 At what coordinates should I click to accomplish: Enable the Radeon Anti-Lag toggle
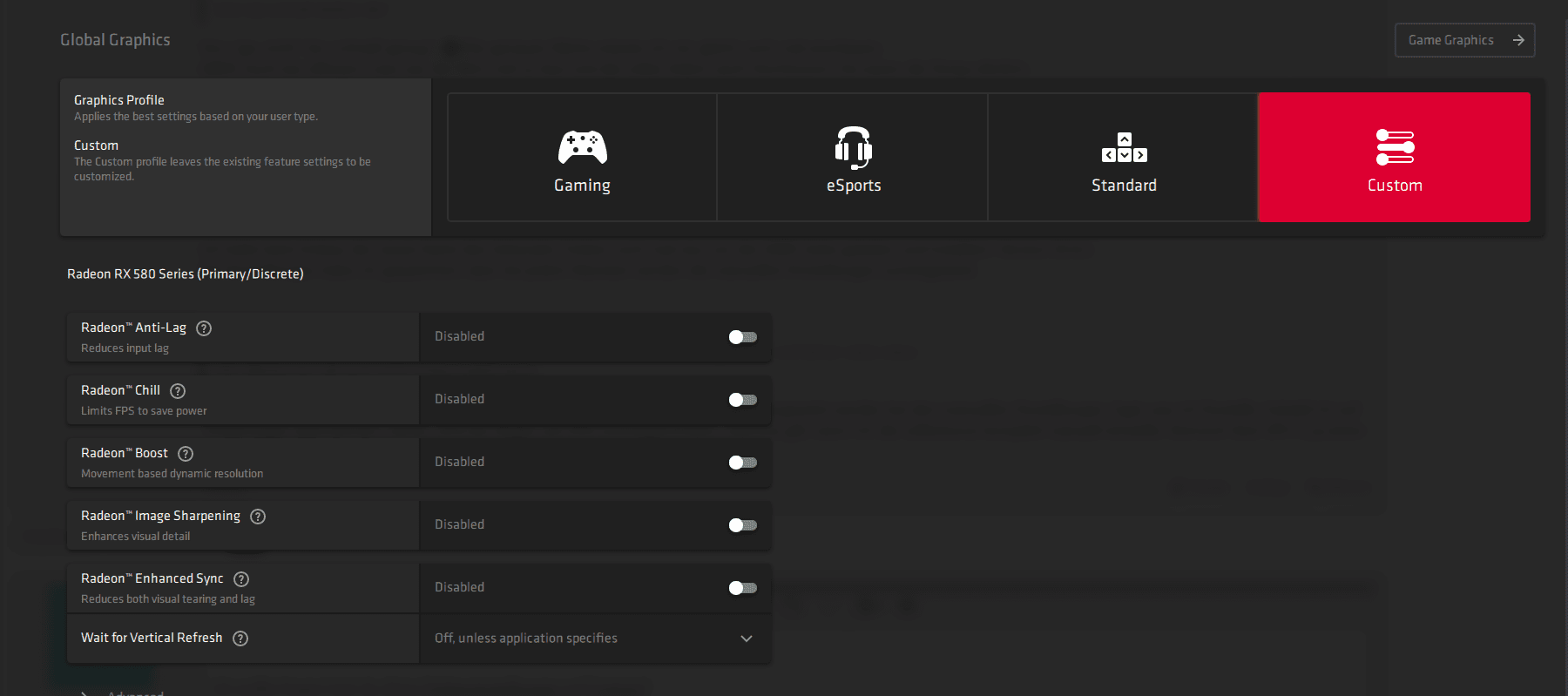[x=743, y=337]
